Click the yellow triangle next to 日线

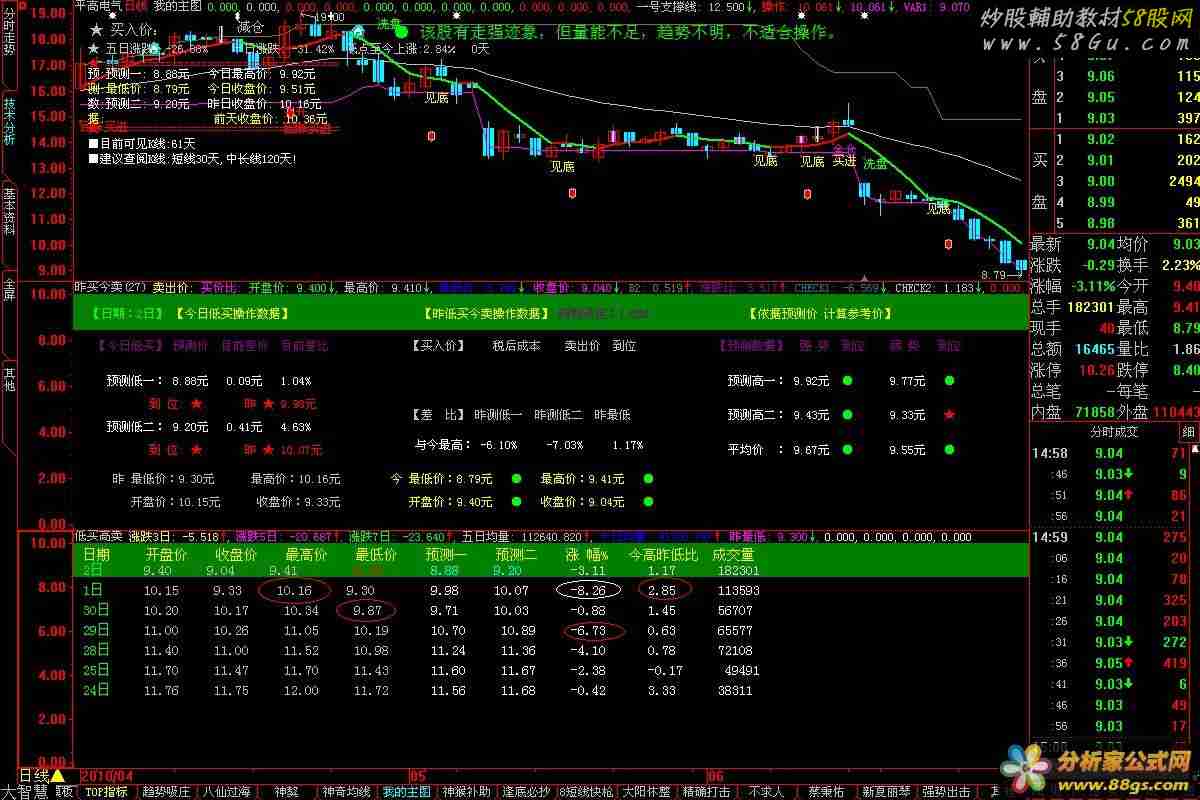(x=58, y=776)
